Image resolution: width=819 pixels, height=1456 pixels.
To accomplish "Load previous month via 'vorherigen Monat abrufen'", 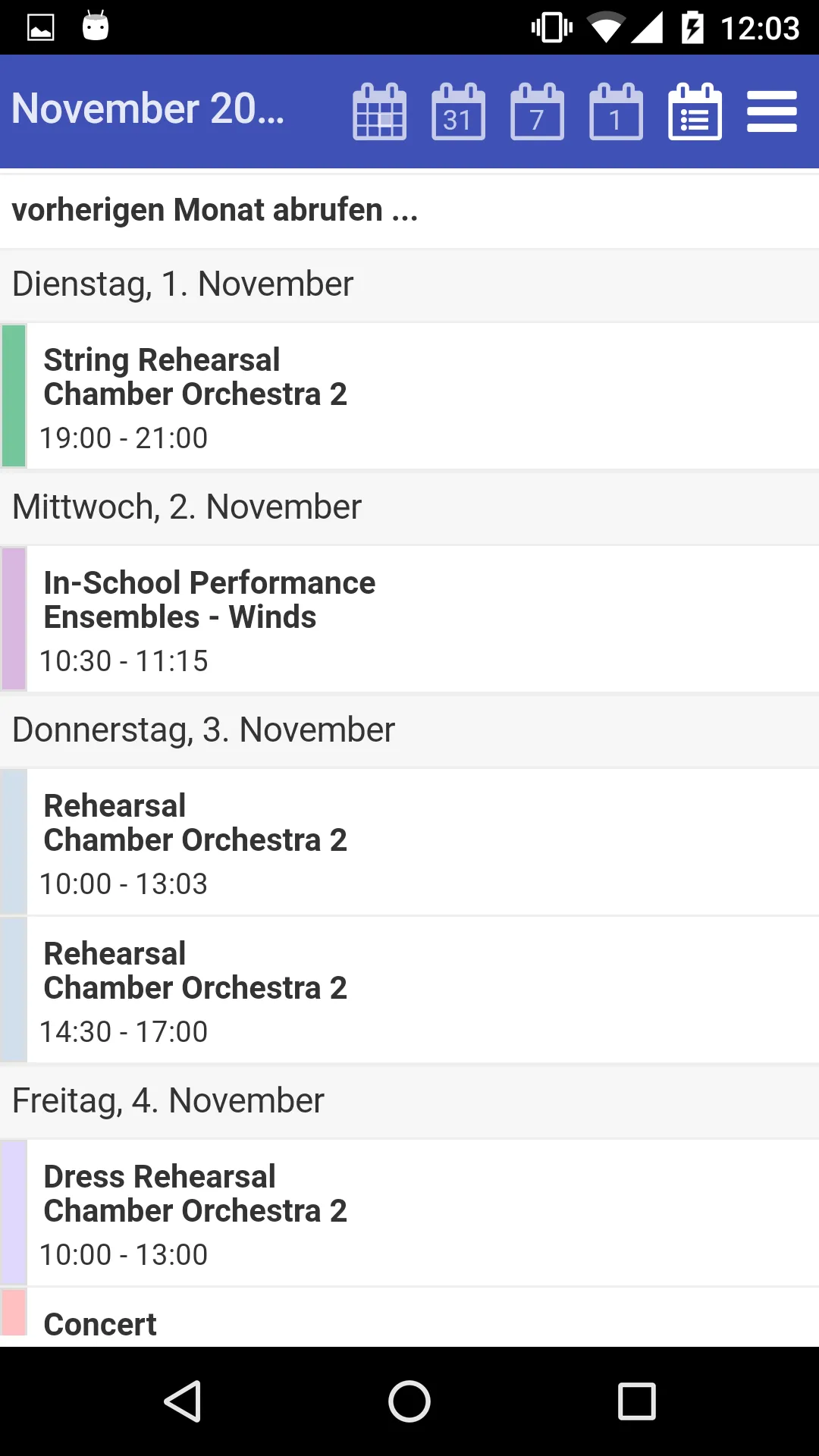I will [409, 211].
